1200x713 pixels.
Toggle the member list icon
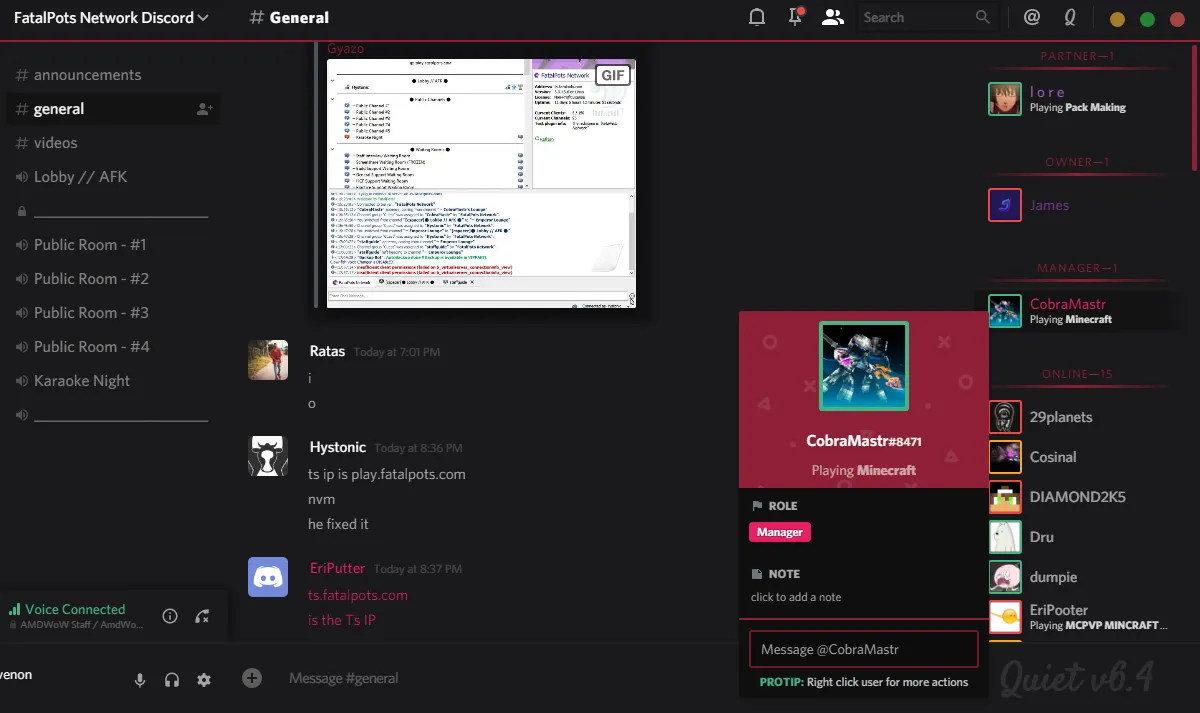point(832,17)
